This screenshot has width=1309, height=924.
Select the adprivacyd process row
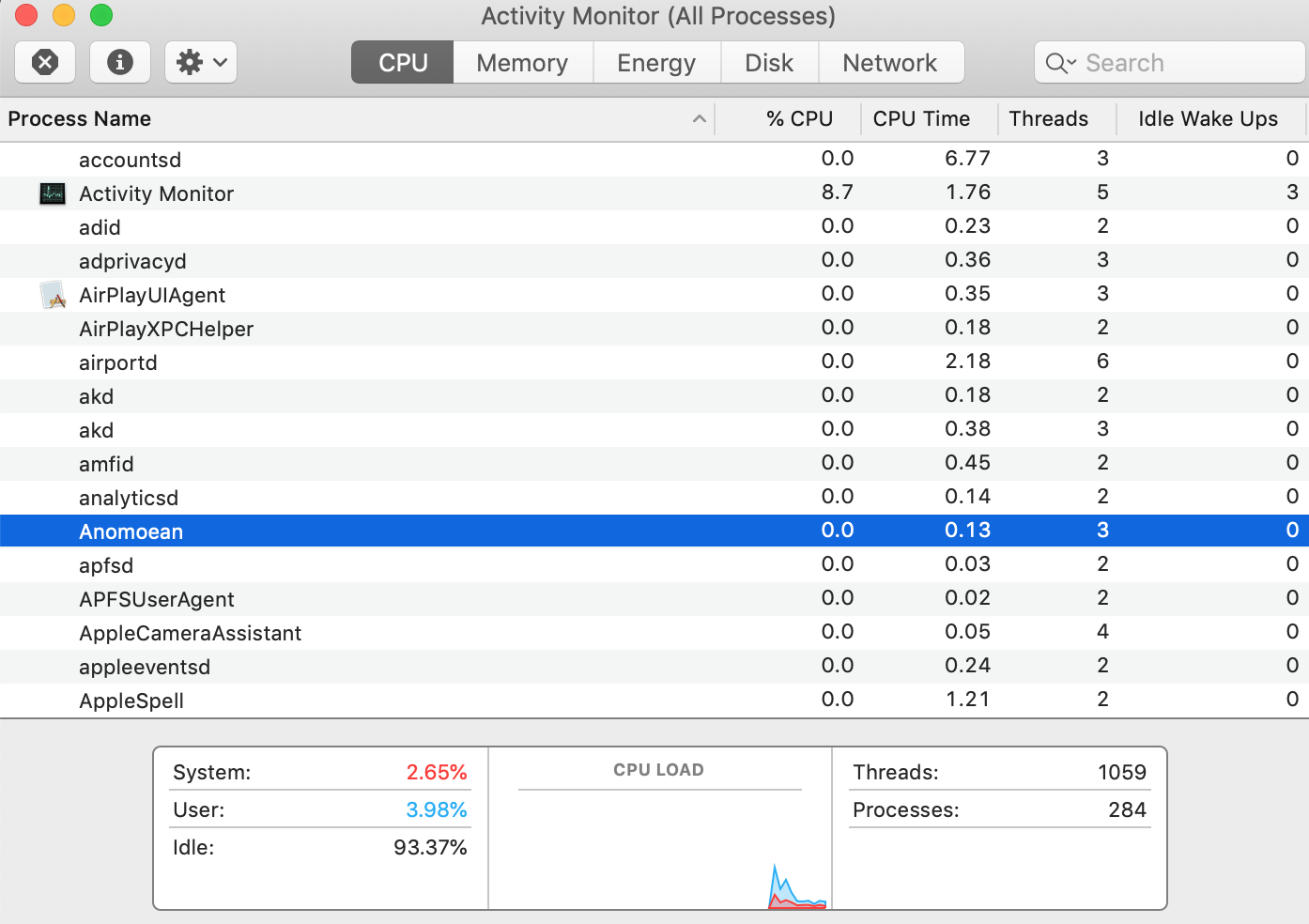pyautogui.click(x=654, y=261)
